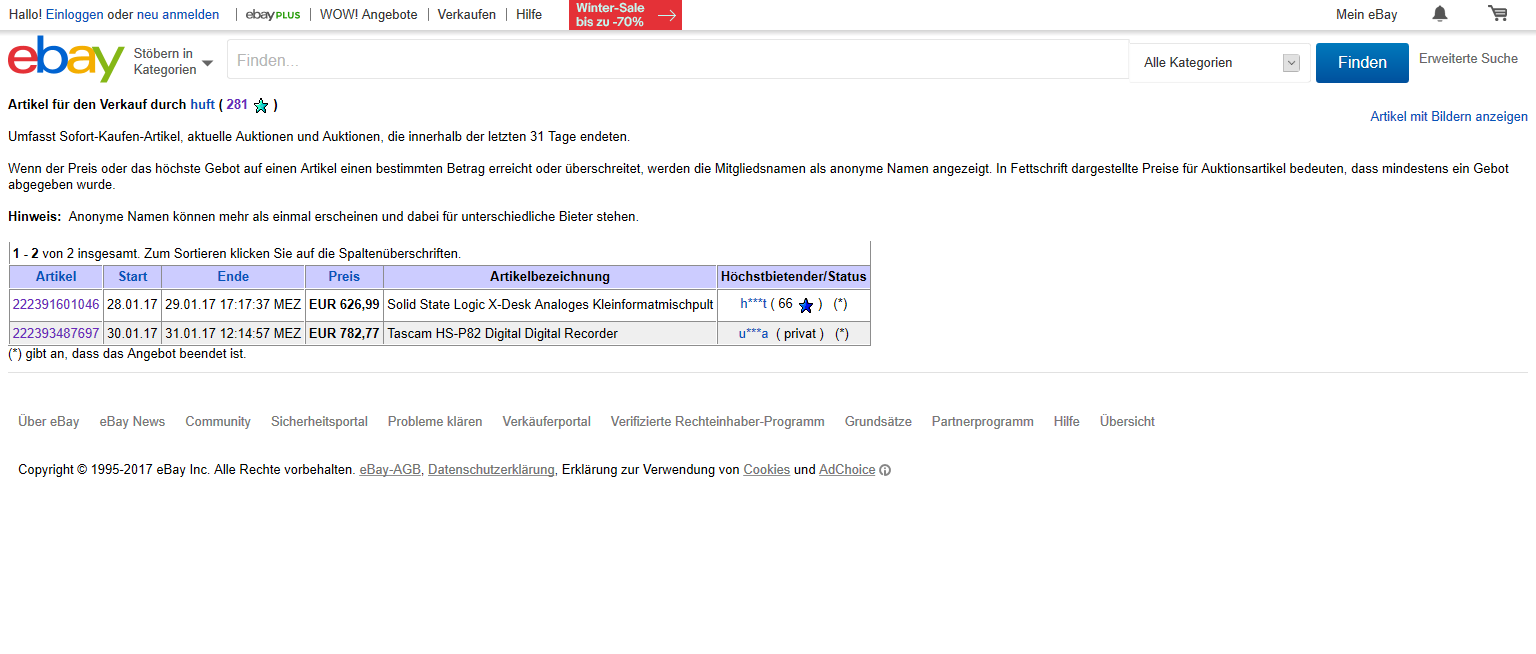Open the AdChoice link
Viewport: 1536px width, 654px height.
click(x=847, y=470)
